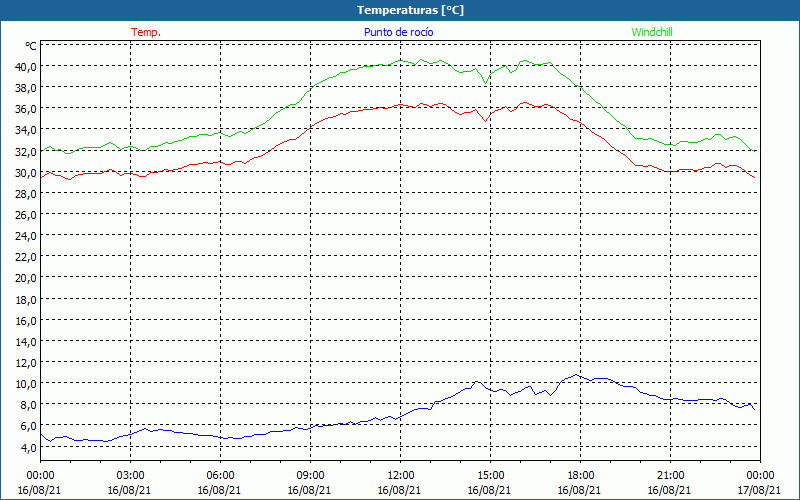Select the blue 'Punto de rocío' legend label
Screen dimensions: 800x500
coord(398,32)
